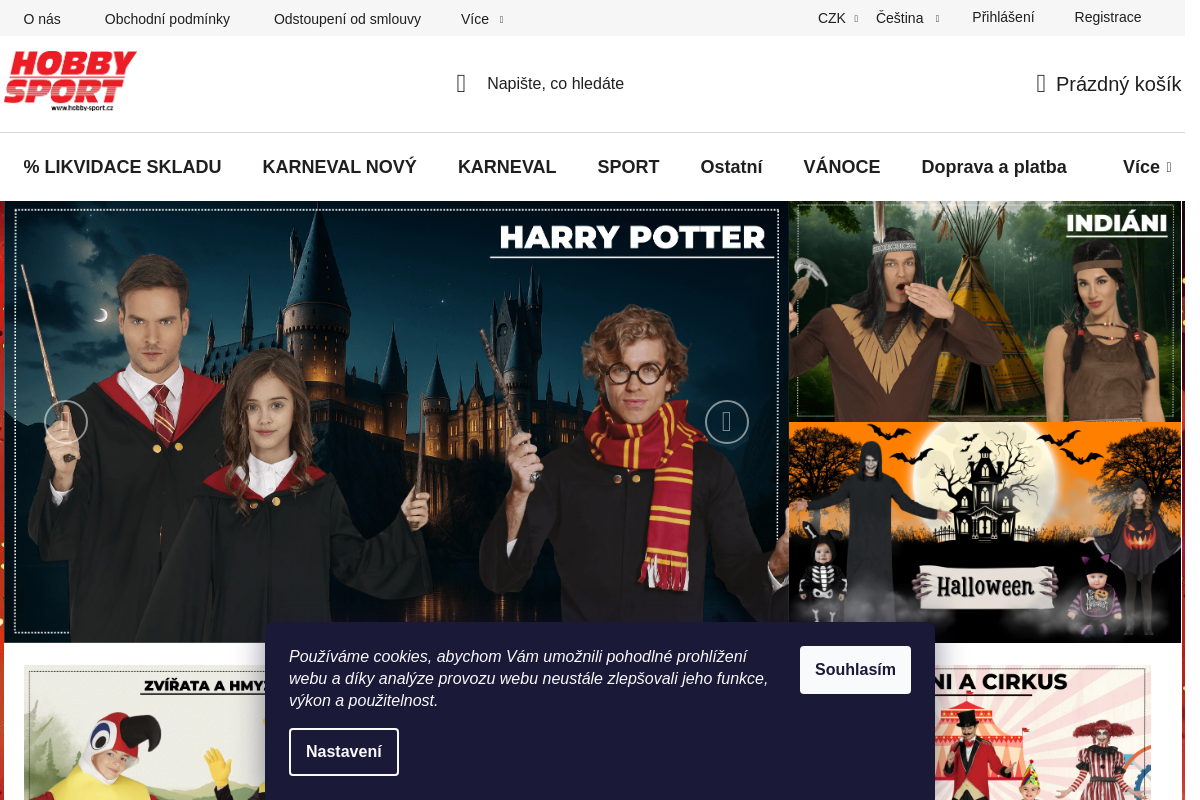Screen dimensions: 1200x800
Task: Expand the main navigation Více dropdown
Action: click(1147, 167)
